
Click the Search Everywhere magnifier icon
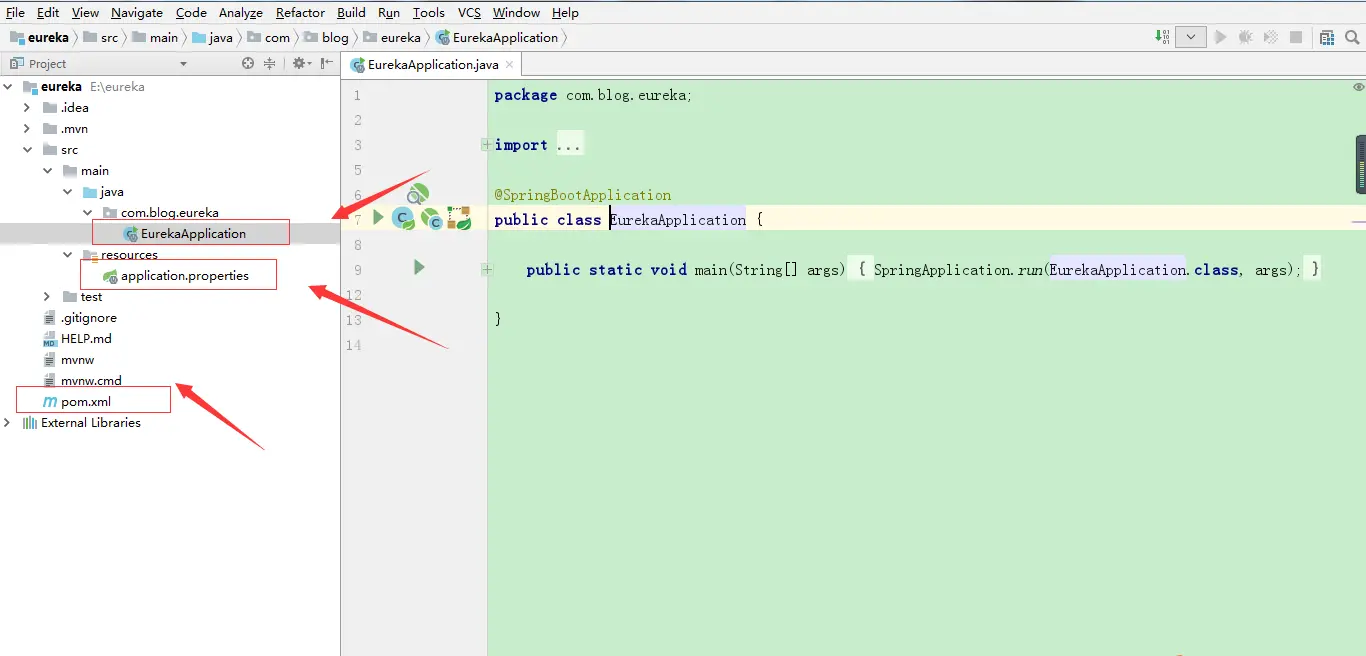pos(1353,37)
